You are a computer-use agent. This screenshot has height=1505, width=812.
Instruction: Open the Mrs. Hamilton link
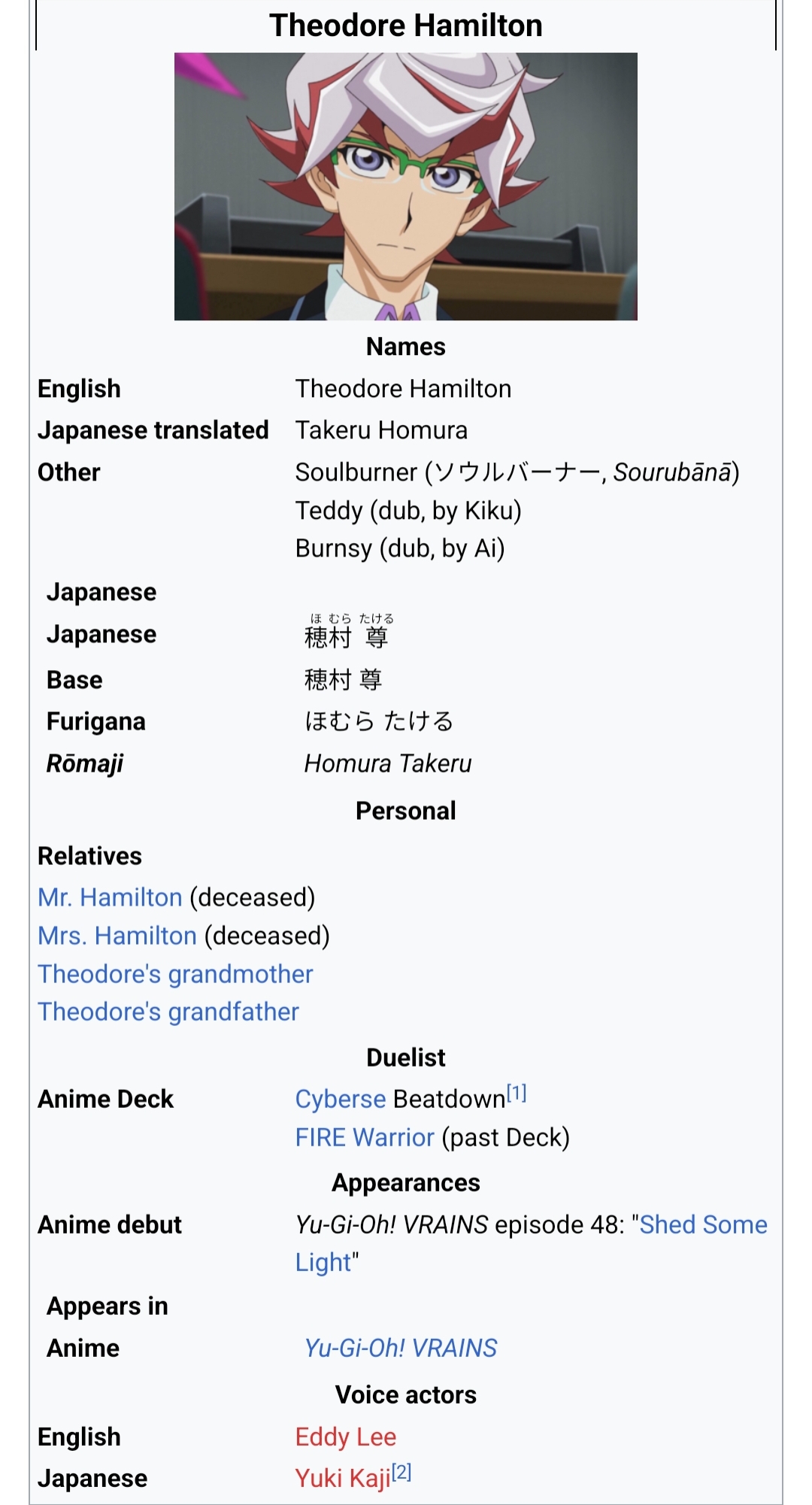tap(117, 936)
